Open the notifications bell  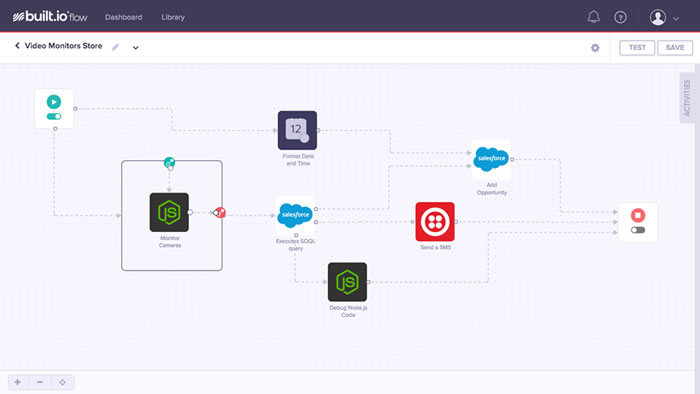(x=593, y=17)
